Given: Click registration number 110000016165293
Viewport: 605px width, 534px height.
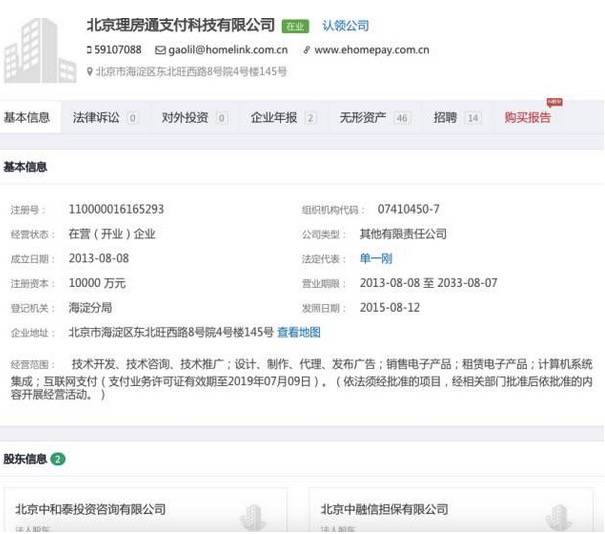Looking at the screenshot, I should click(116, 210).
